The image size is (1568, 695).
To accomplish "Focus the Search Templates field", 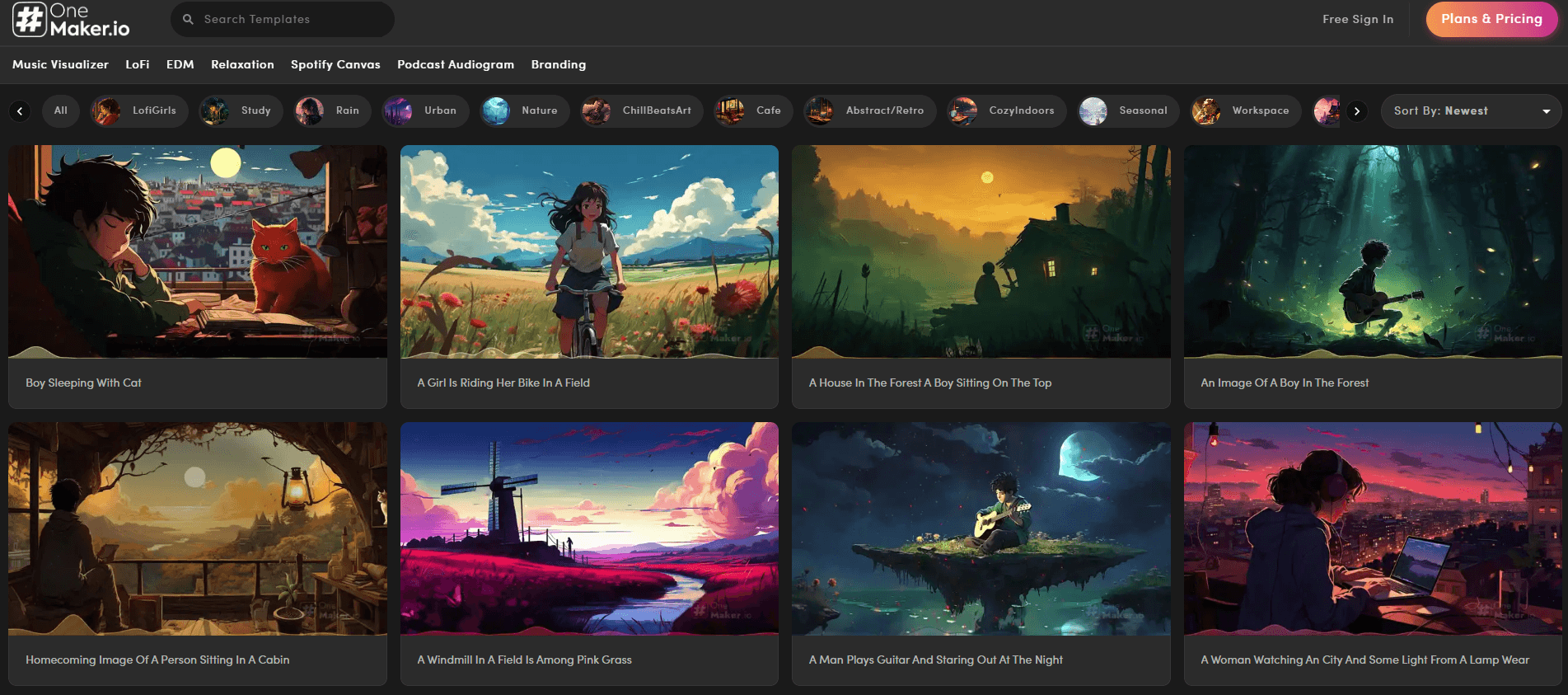I will tap(283, 19).
